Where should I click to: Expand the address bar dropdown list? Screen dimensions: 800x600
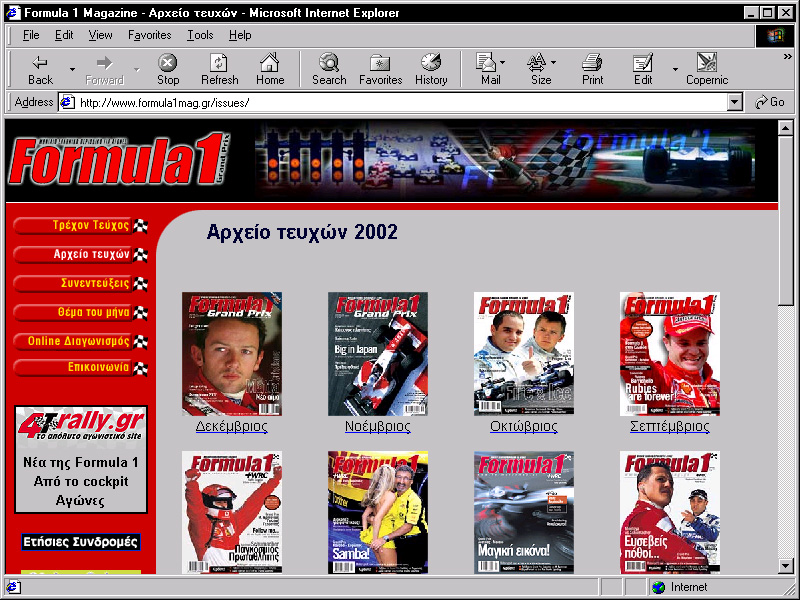(734, 103)
